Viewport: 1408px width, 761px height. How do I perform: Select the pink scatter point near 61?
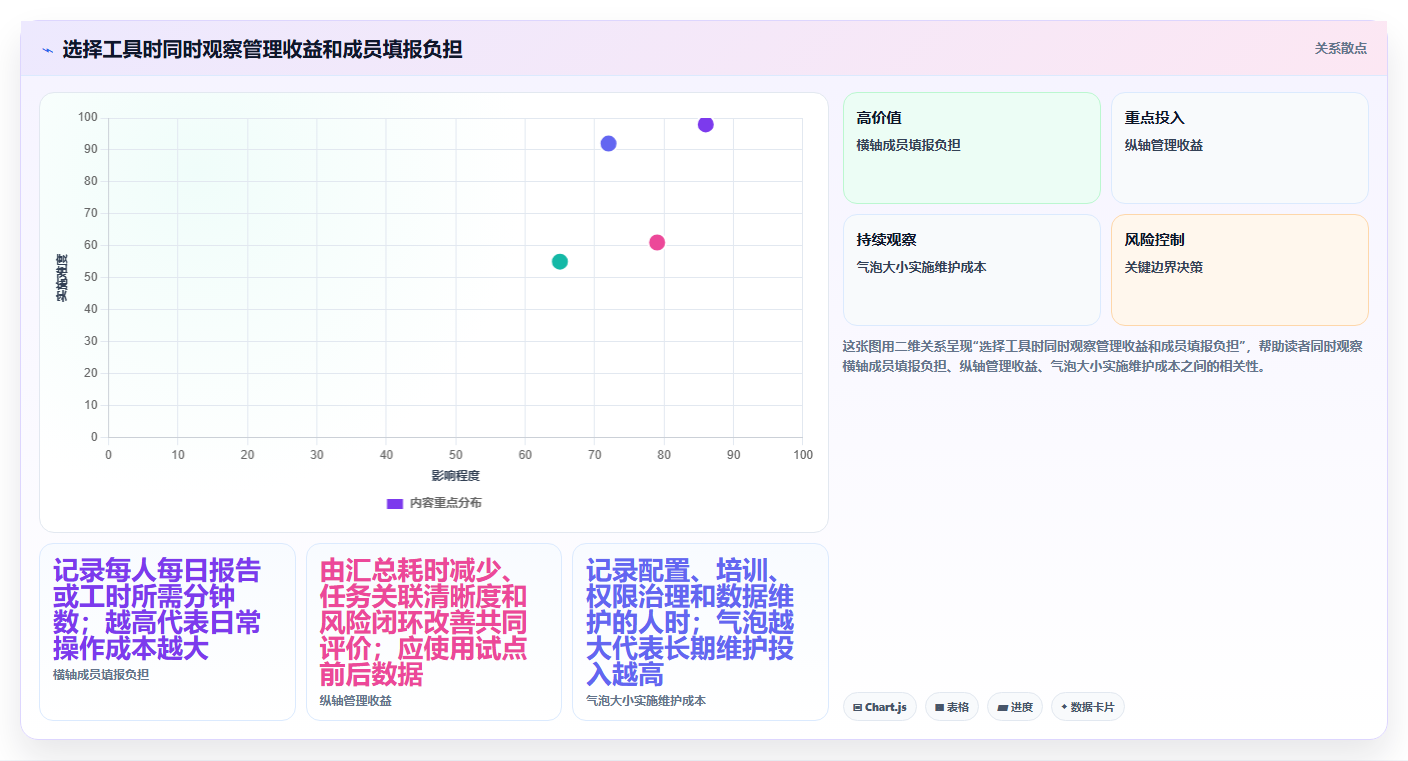click(x=657, y=242)
